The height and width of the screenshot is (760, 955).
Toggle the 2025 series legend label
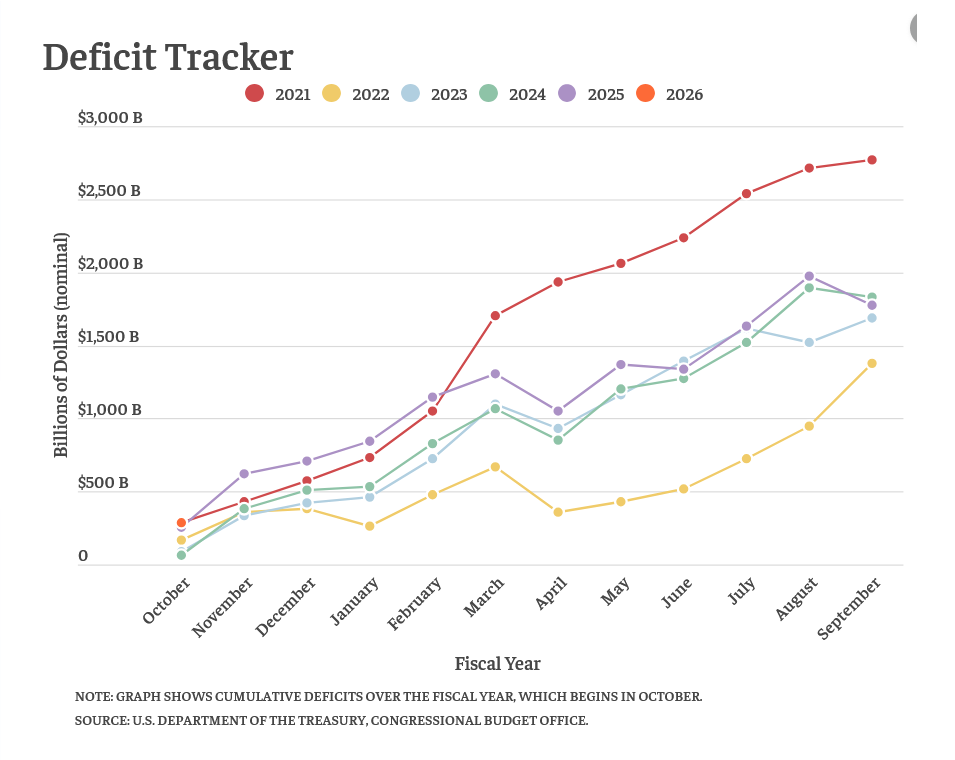[606, 95]
